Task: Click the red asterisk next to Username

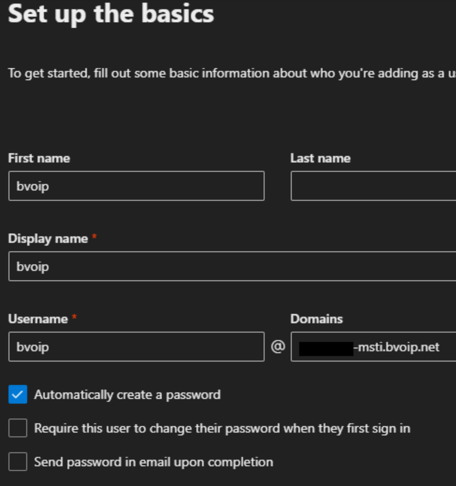Action: (74, 317)
